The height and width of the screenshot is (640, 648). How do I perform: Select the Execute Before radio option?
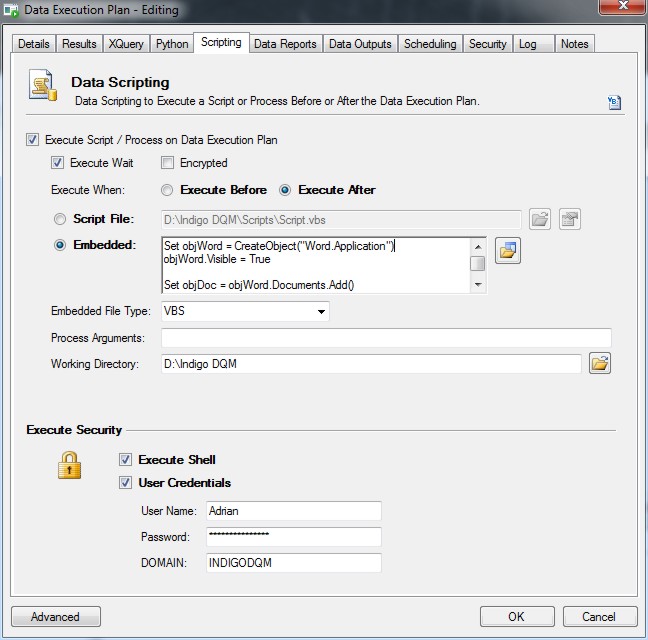coord(167,190)
